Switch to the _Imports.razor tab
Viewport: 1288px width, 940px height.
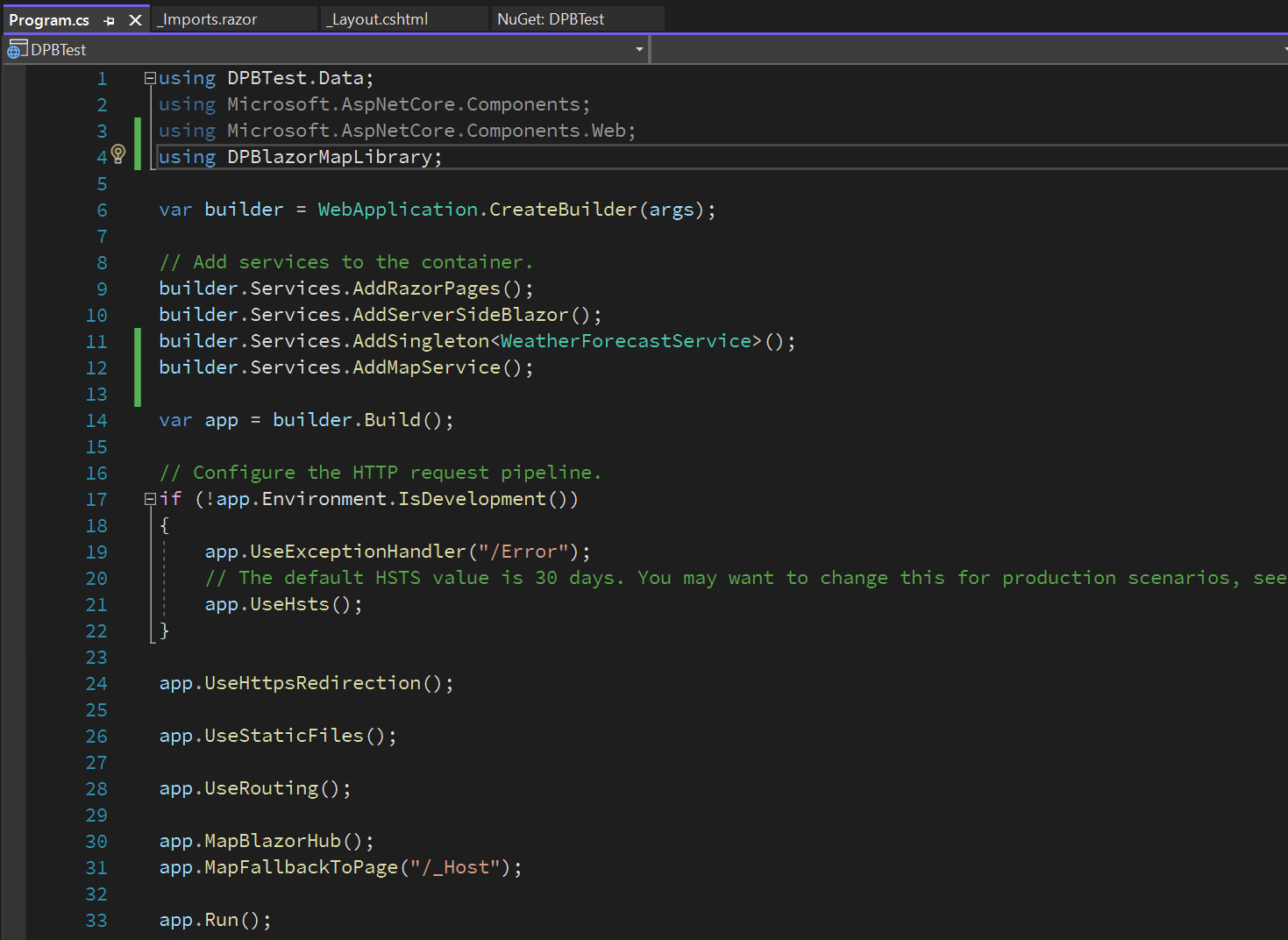click(208, 19)
